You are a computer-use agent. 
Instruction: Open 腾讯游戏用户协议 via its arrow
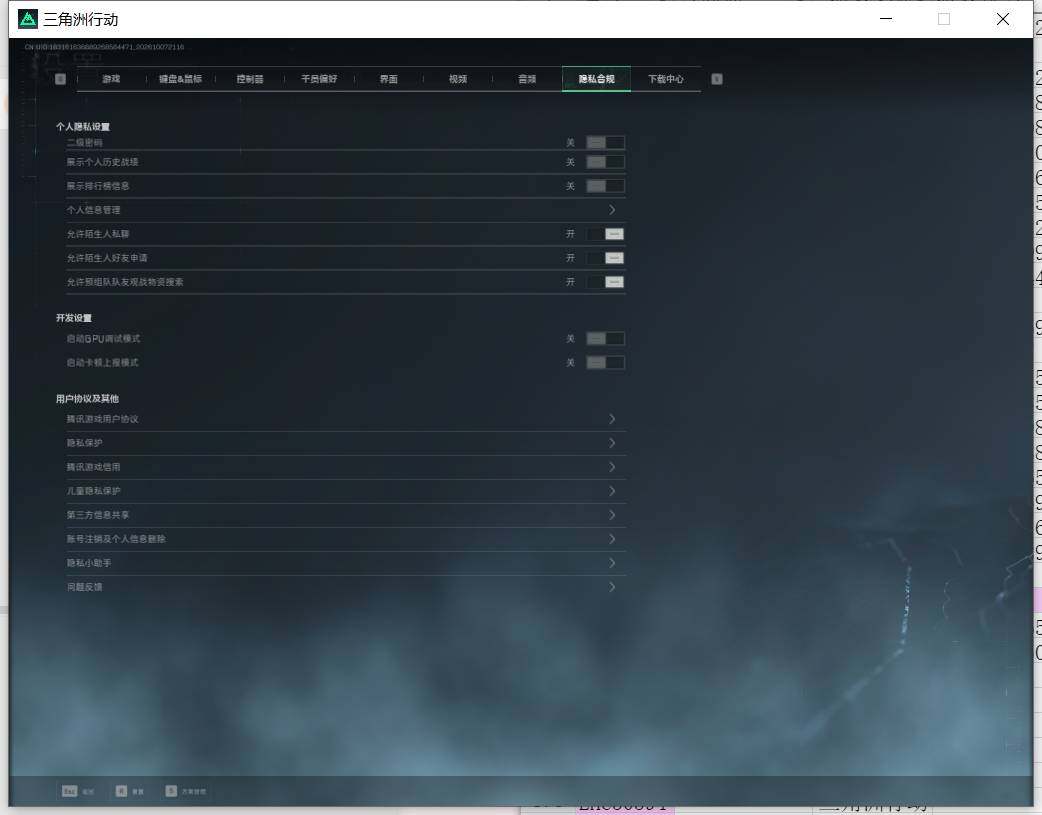click(612, 419)
